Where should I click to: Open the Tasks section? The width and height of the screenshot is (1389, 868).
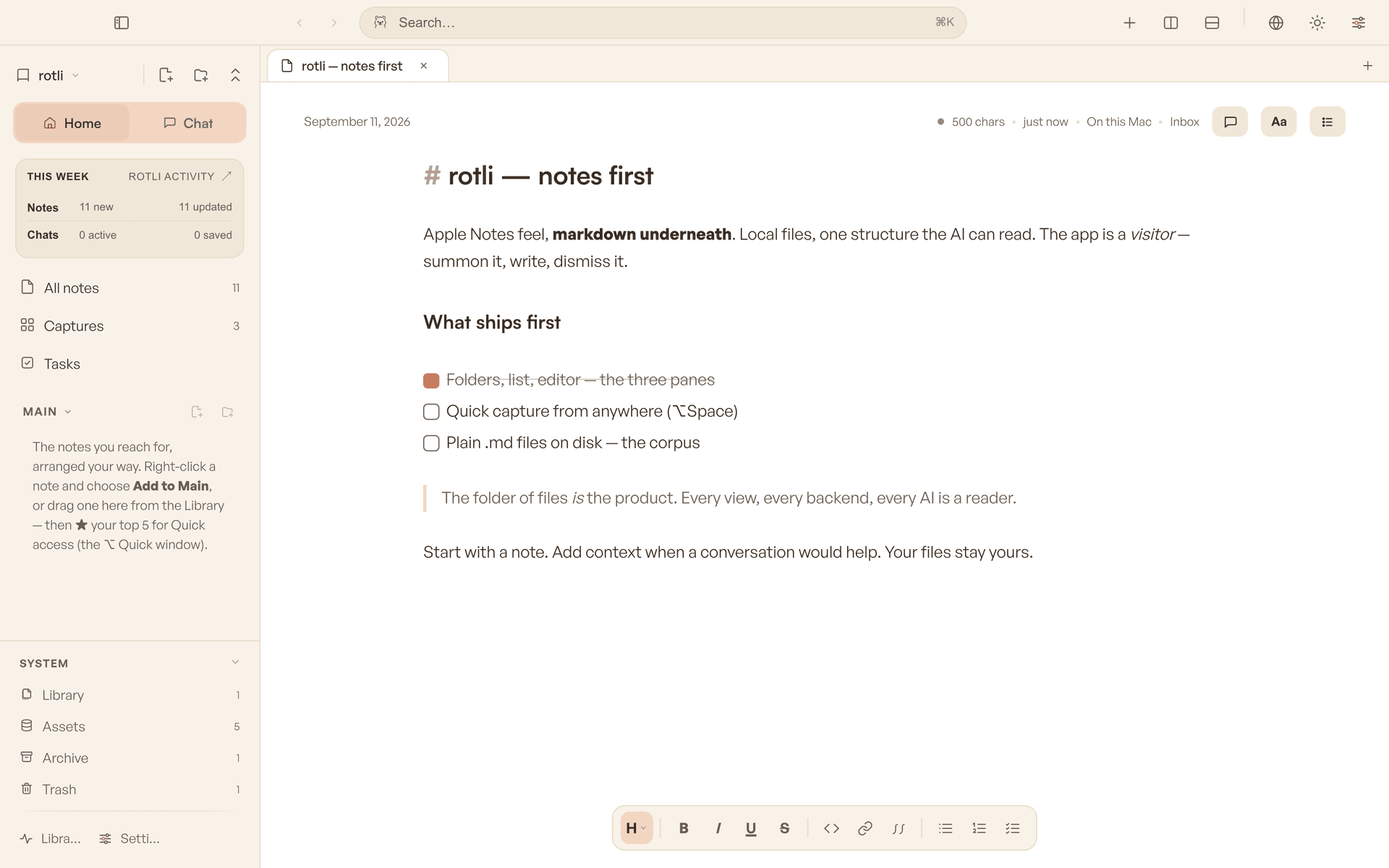coord(130,364)
